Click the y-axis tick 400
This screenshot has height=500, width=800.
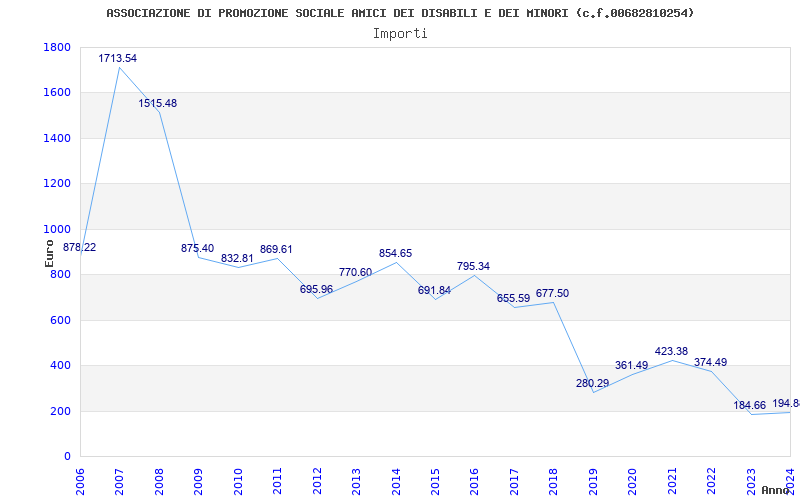pyautogui.click(x=60, y=366)
